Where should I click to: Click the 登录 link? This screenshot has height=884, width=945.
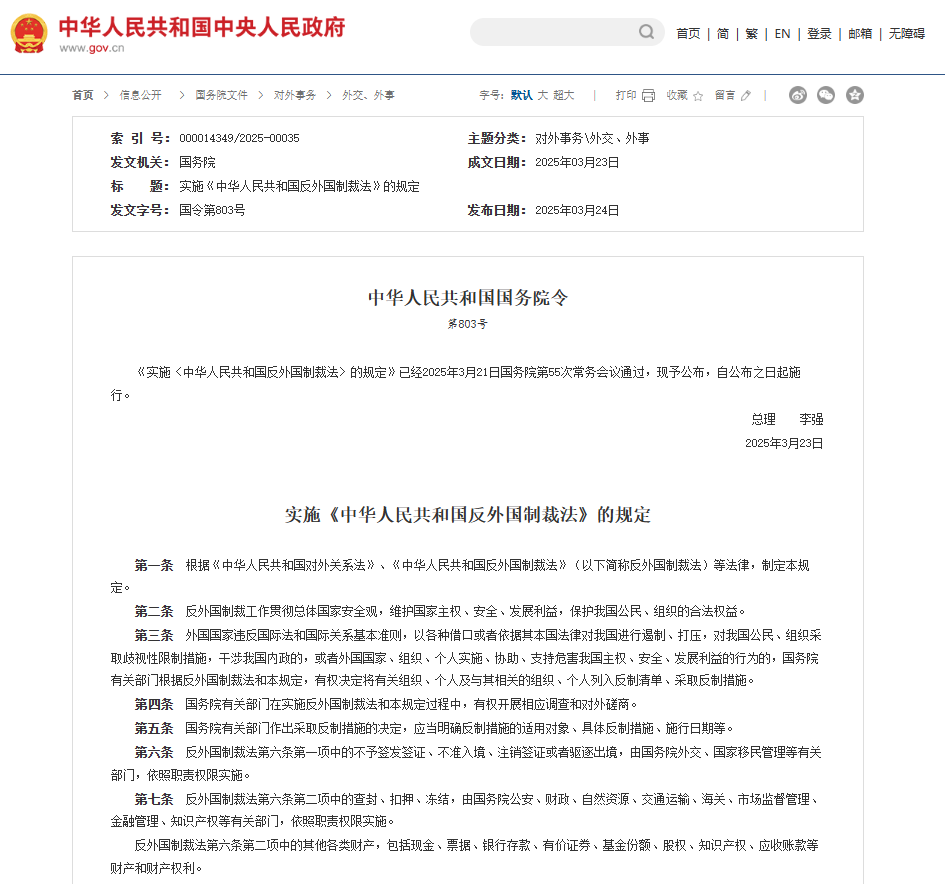pyautogui.click(x=819, y=32)
